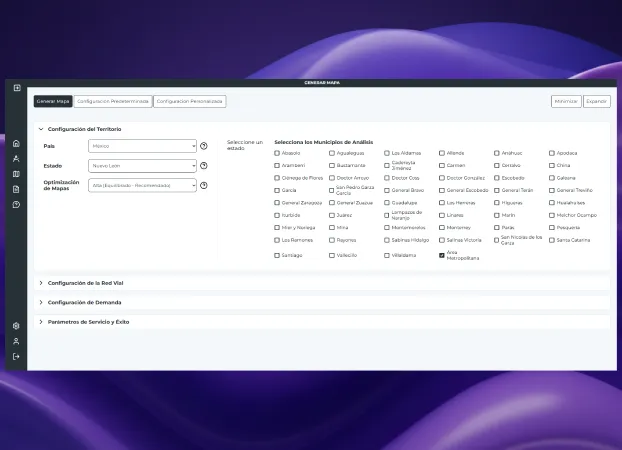Expand Configuración de la Red Vial section
The image size is (622, 450).
coord(85,283)
